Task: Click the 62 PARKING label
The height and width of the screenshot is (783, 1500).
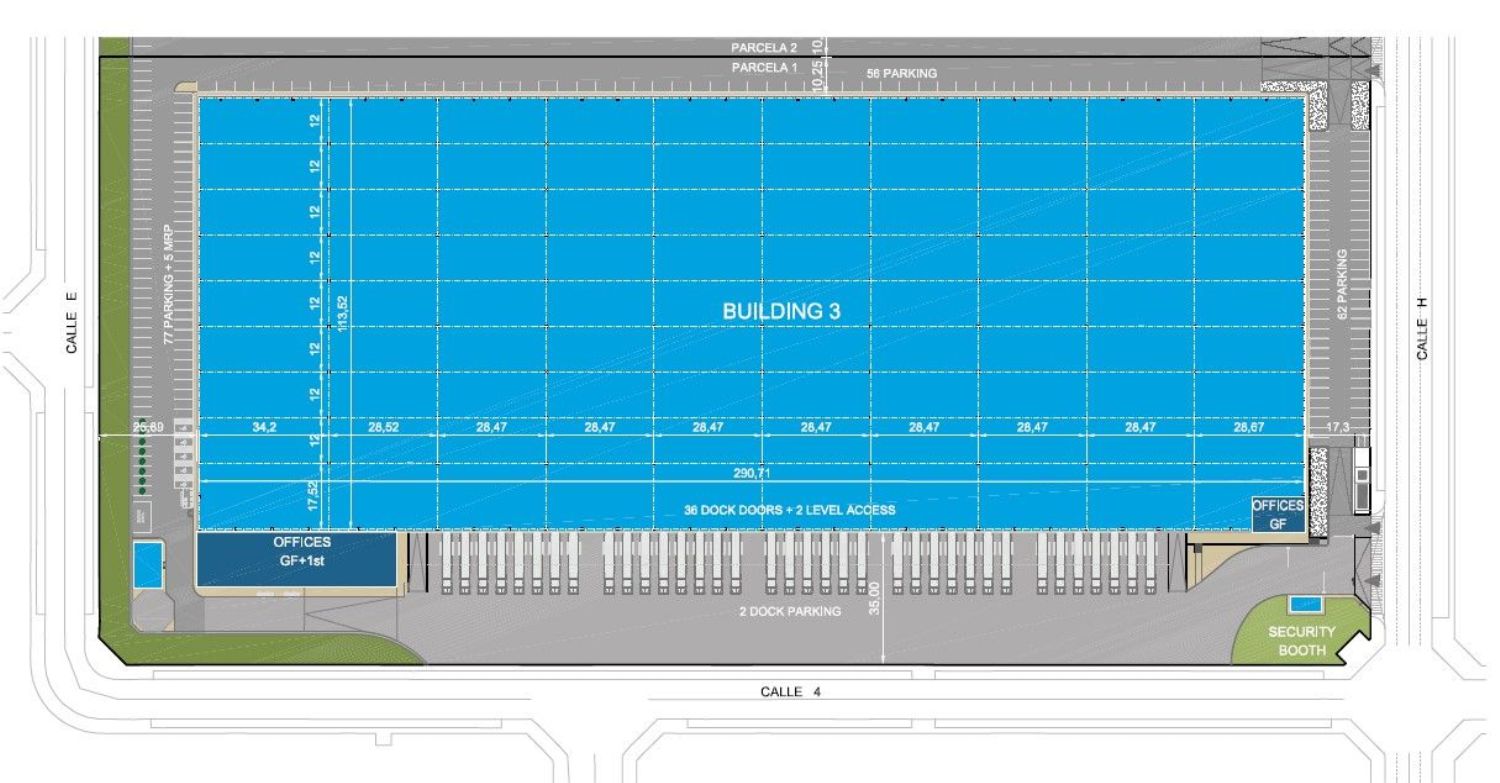Action: (1341, 281)
